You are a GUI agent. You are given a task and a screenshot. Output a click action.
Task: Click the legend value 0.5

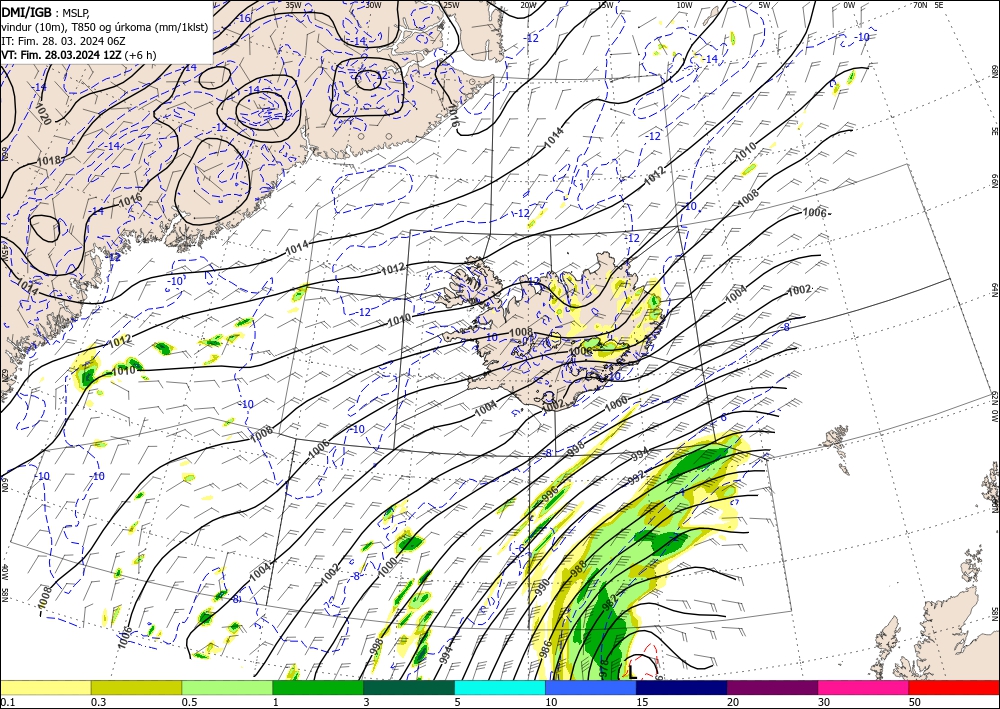coord(189,702)
